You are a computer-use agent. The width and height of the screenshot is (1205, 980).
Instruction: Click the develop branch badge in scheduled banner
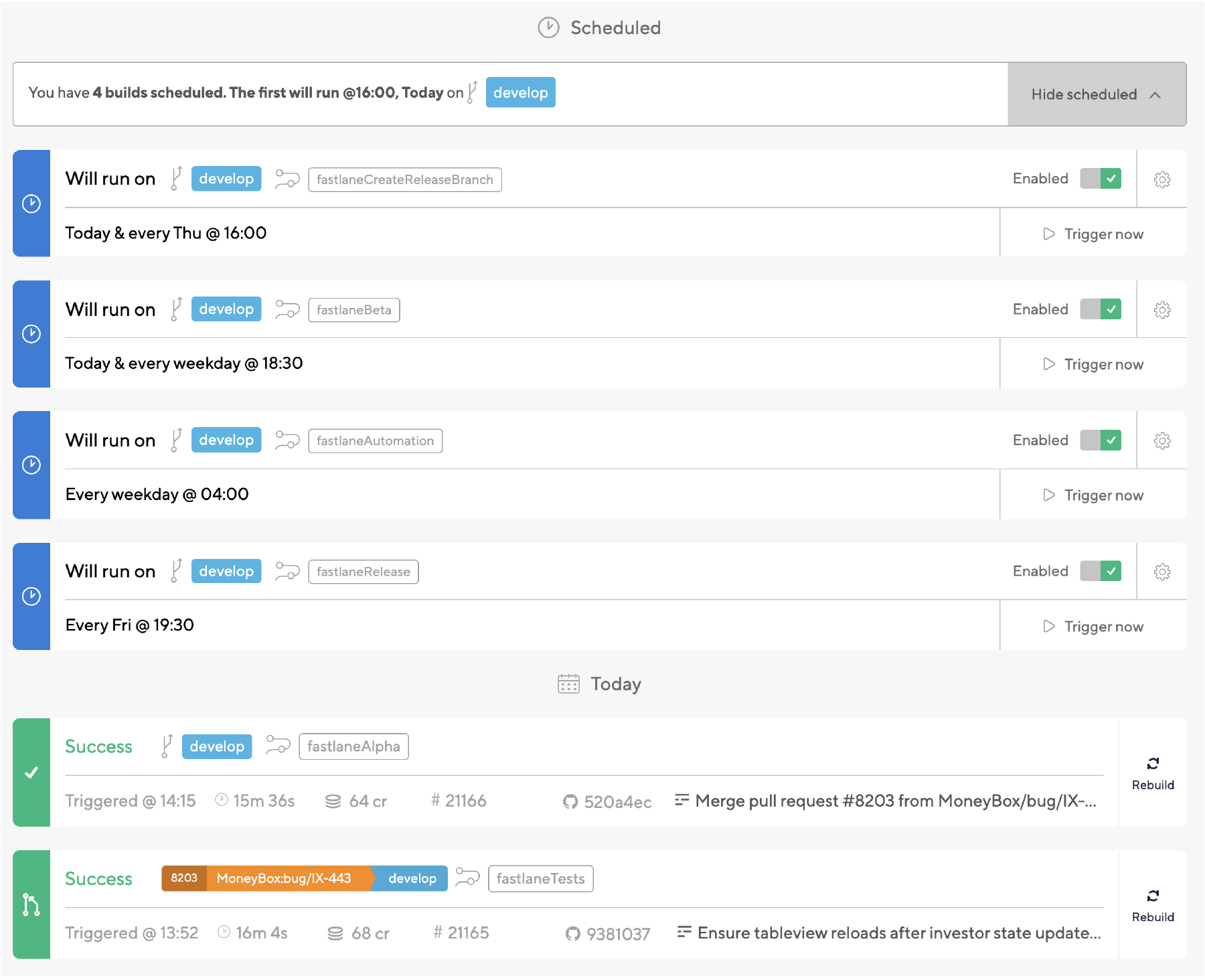[520, 92]
